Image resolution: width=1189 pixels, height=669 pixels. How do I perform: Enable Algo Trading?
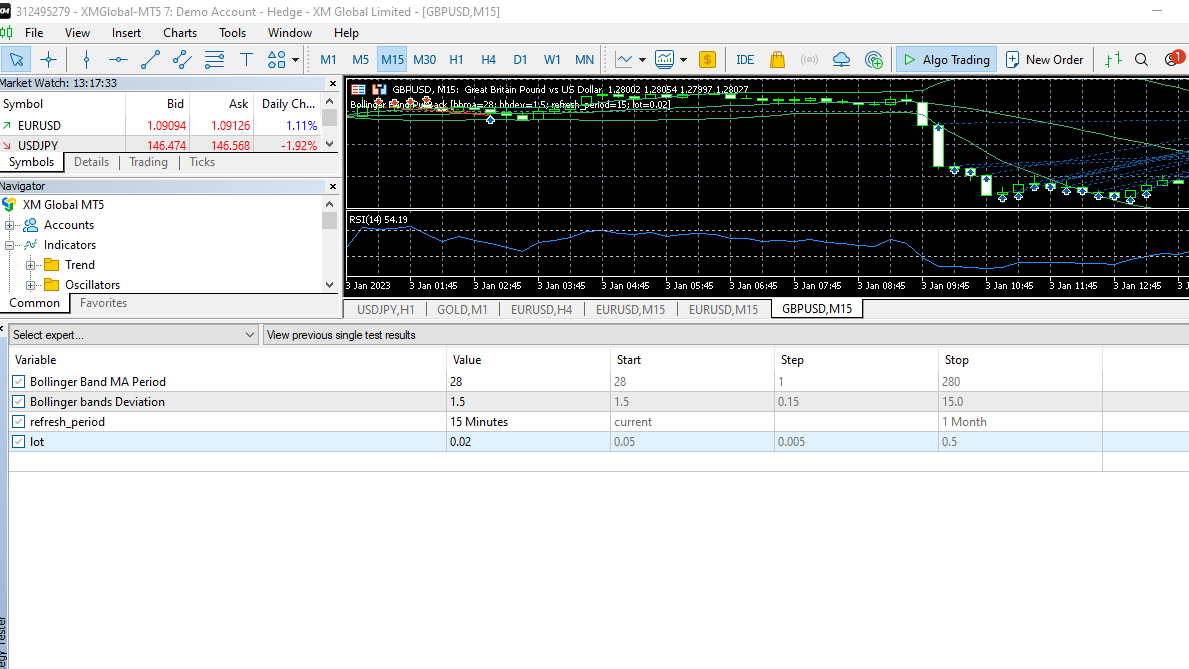pyautogui.click(x=945, y=59)
